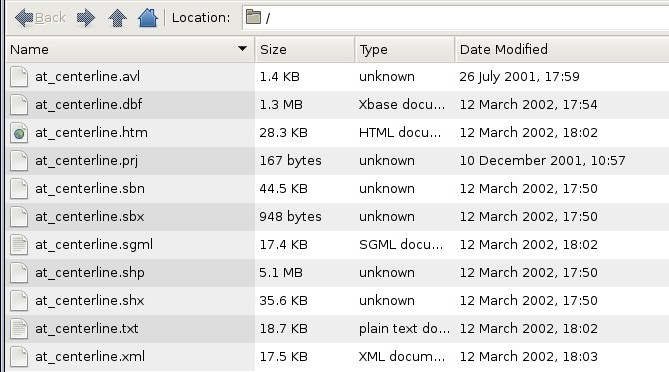Click the at_centerline.xml file icon
The image size is (669, 372).
pos(19,357)
